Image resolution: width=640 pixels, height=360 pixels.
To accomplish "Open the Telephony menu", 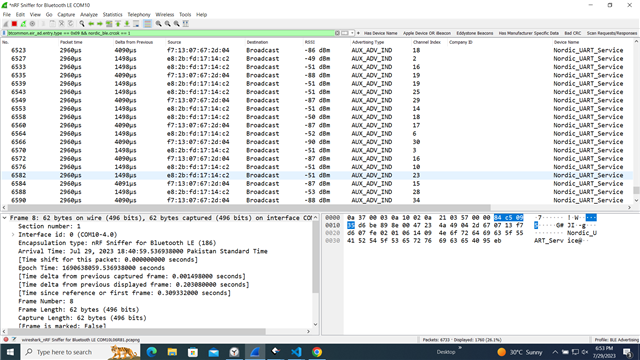I will (139, 14).
